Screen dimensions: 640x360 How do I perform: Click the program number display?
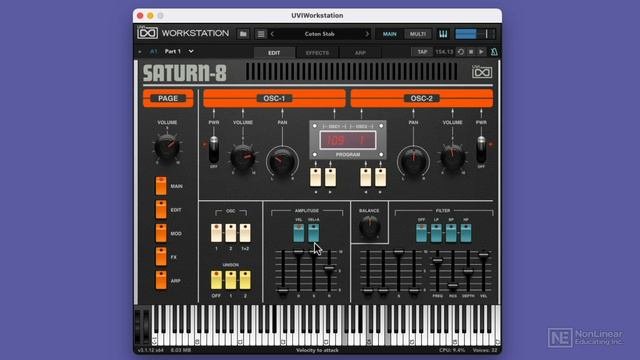(x=348, y=140)
